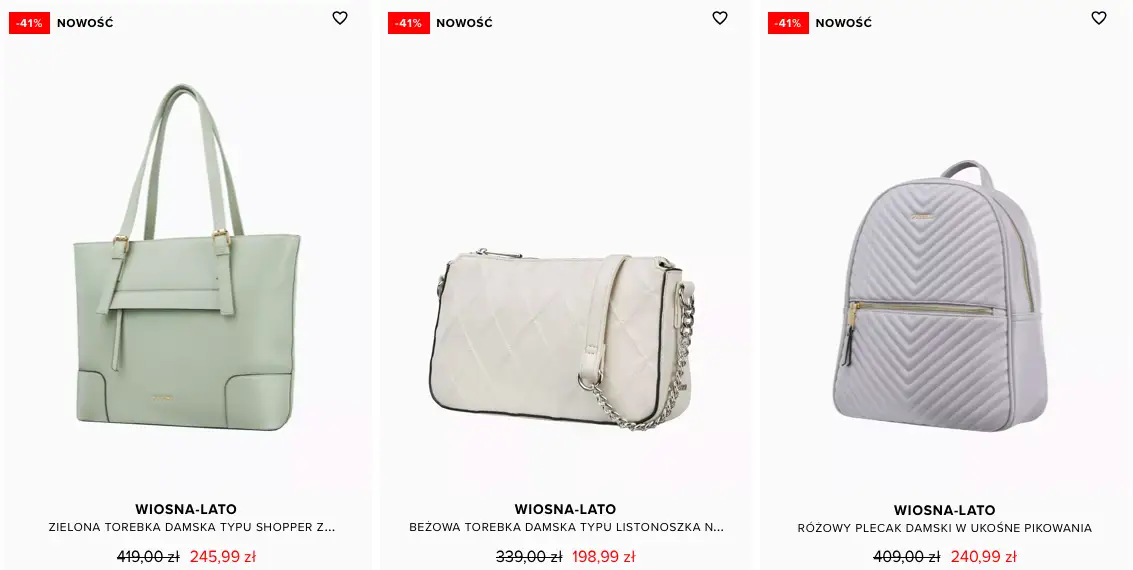The height and width of the screenshot is (570, 1133).
Task: Click the -41% badge on beige bag
Action: pos(409,23)
